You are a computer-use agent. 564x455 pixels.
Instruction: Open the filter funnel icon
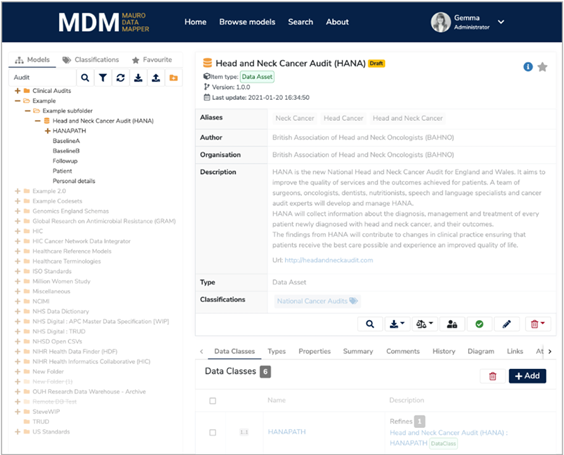point(103,78)
